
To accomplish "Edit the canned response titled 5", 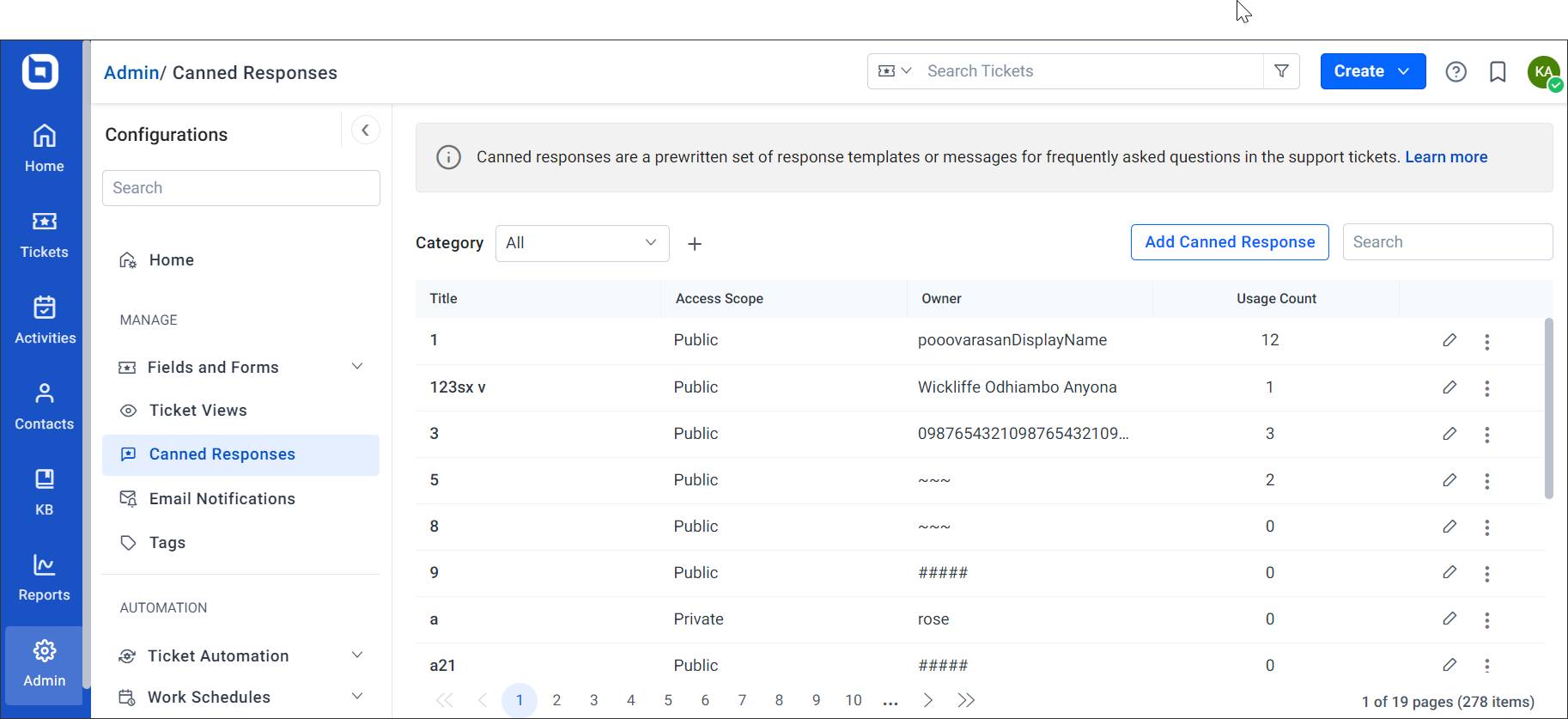I will click(1449, 480).
